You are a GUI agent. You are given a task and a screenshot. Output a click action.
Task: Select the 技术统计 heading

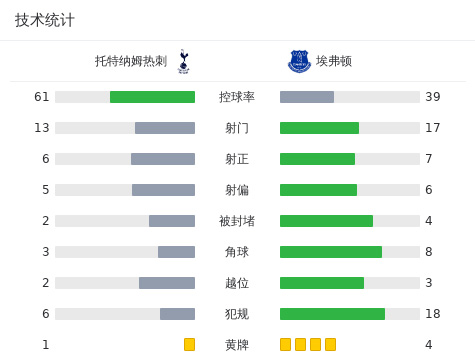44,20
